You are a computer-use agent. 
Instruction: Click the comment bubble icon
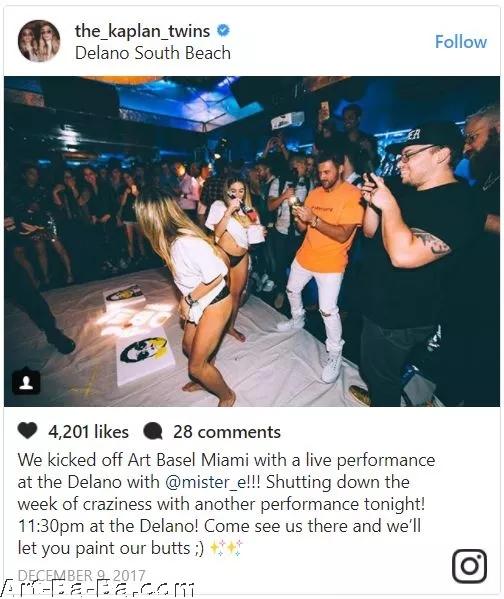(x=153, y=432)
